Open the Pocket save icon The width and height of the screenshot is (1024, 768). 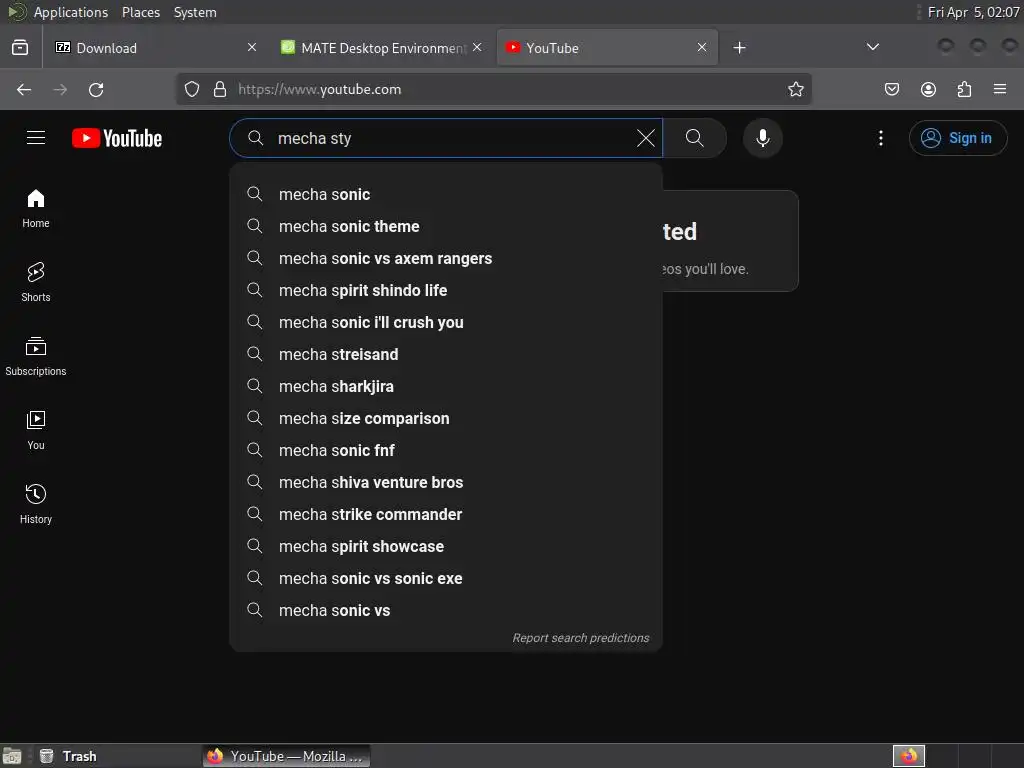coord(891,89)
